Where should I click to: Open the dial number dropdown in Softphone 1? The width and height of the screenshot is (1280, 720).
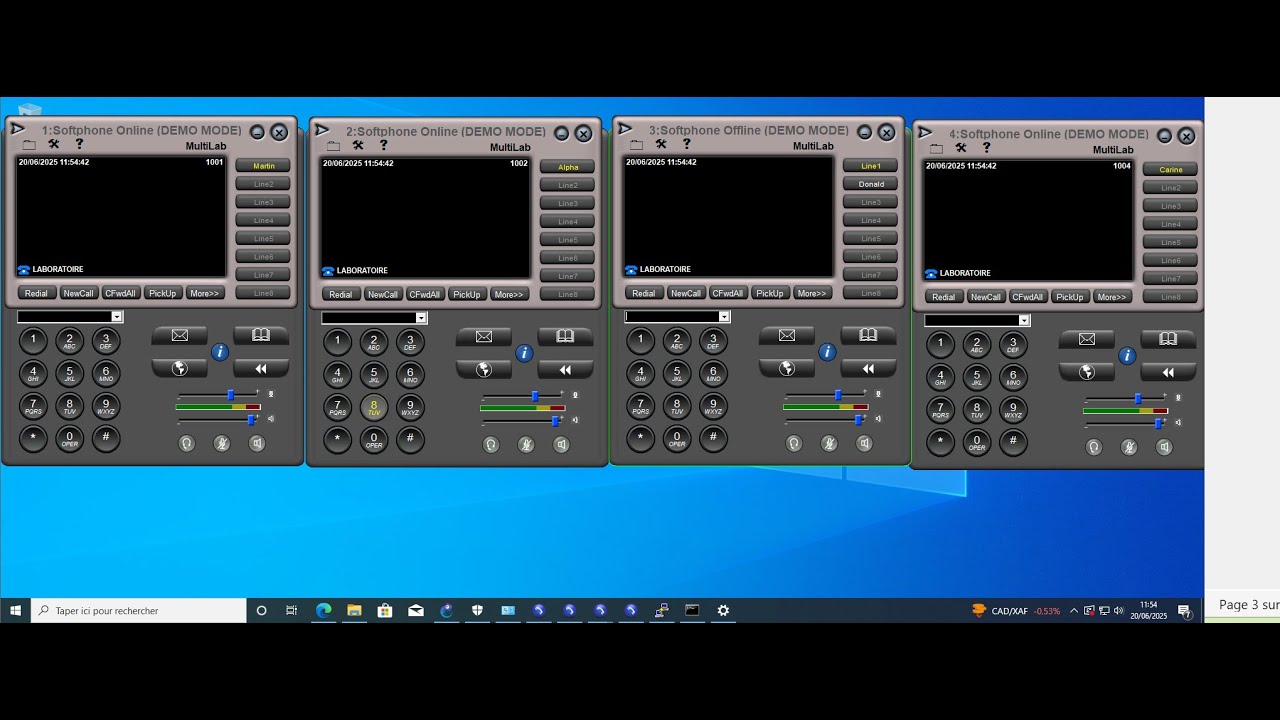point(117,317)
